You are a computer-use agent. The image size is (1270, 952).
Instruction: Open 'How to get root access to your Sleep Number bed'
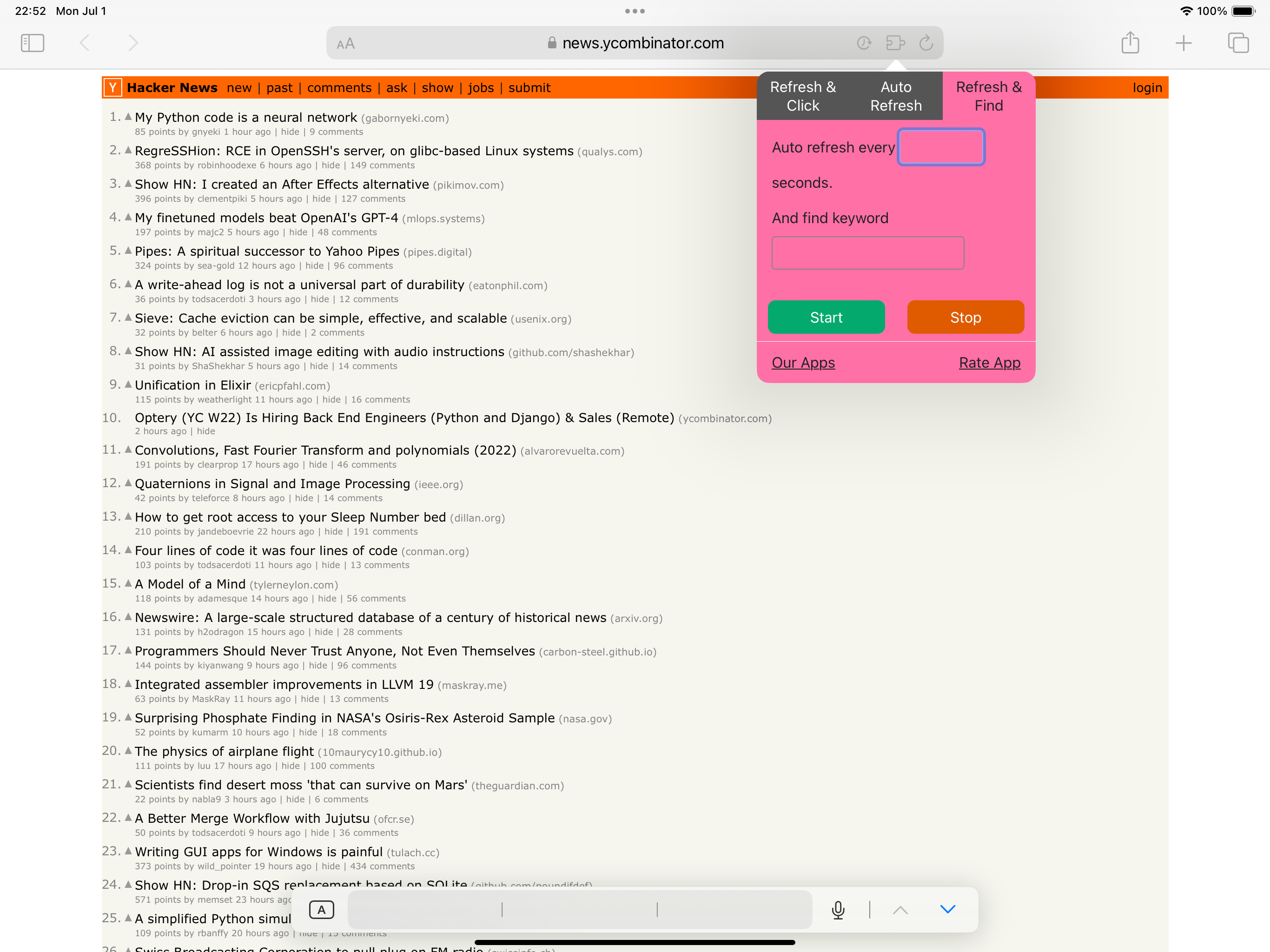(x=291, y=517)
